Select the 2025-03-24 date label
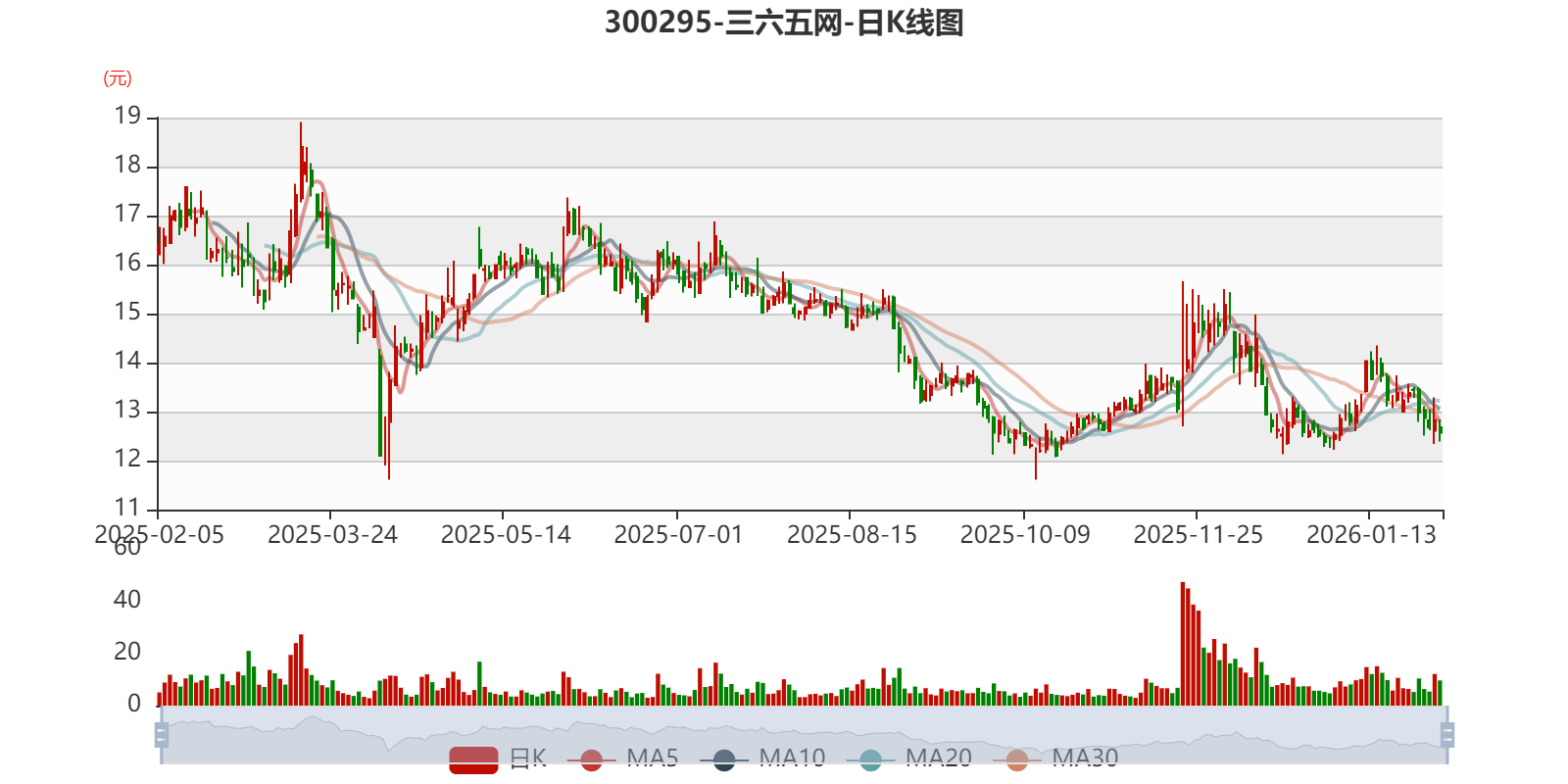Image resolution: width=1568 pixels, height=784 pixels. point(332,535)
